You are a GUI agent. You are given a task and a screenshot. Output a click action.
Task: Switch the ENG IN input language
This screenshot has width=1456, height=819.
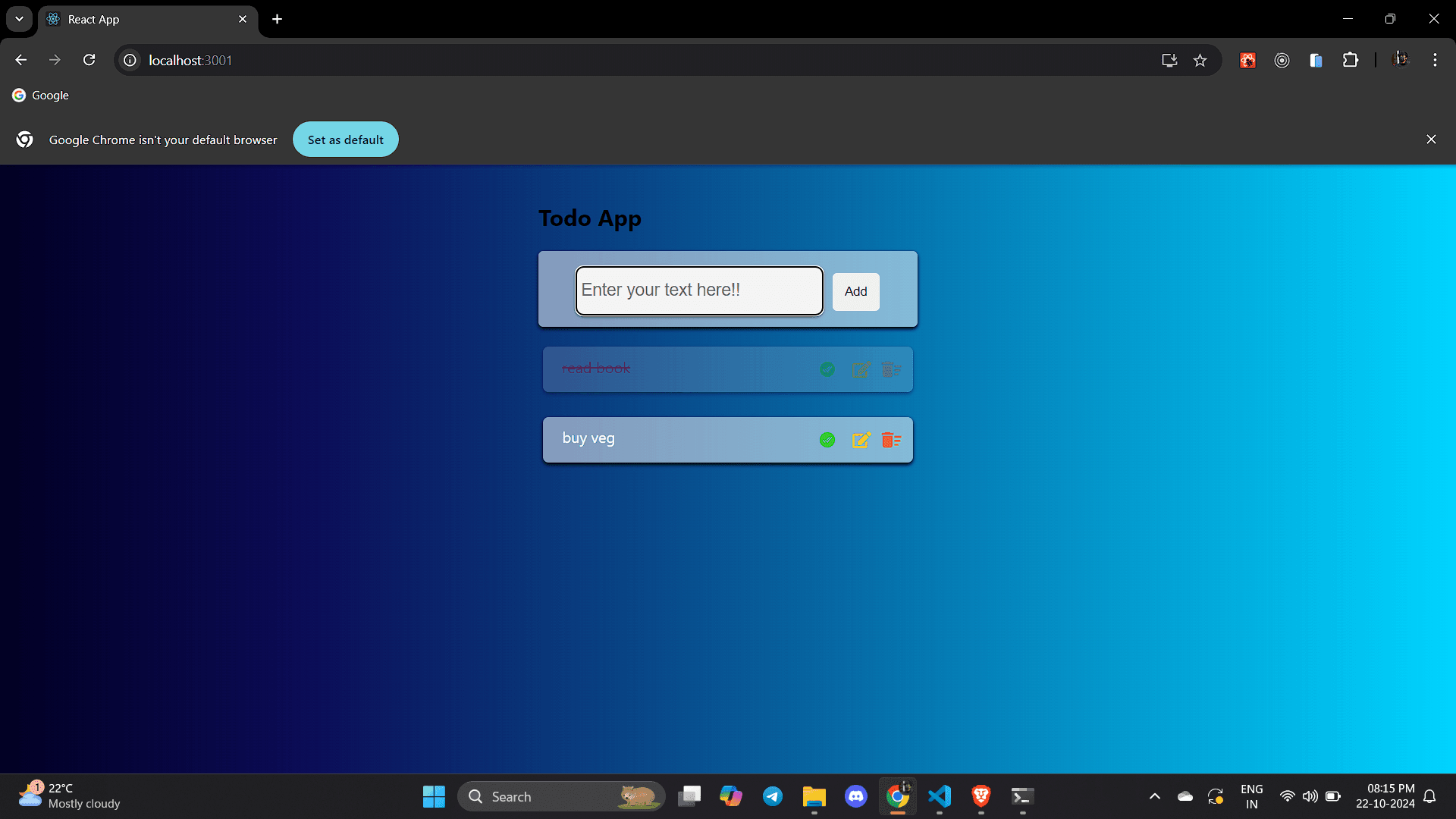(x=1252, y=796)
